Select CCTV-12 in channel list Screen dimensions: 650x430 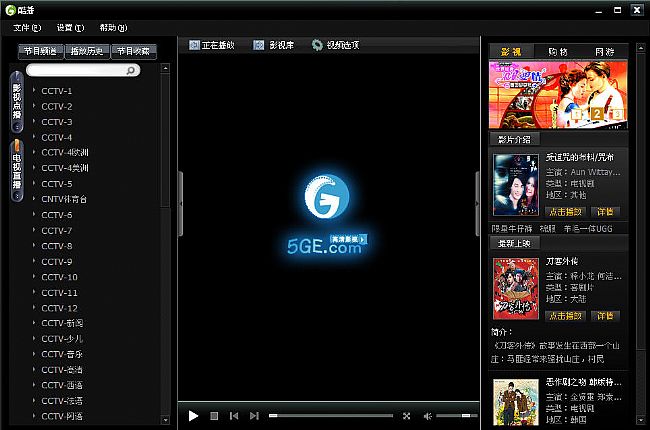coord(59,308)
